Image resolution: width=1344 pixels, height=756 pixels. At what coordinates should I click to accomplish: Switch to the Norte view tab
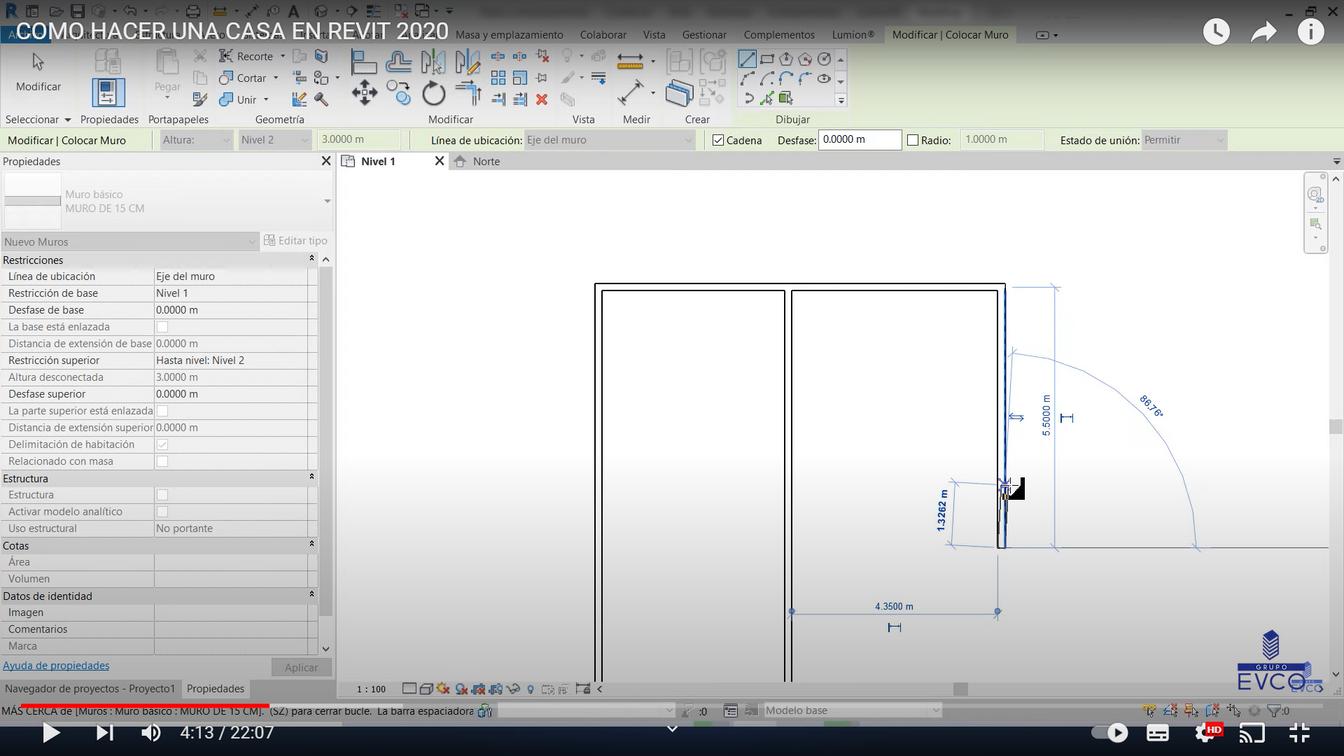tap(486, 161)
